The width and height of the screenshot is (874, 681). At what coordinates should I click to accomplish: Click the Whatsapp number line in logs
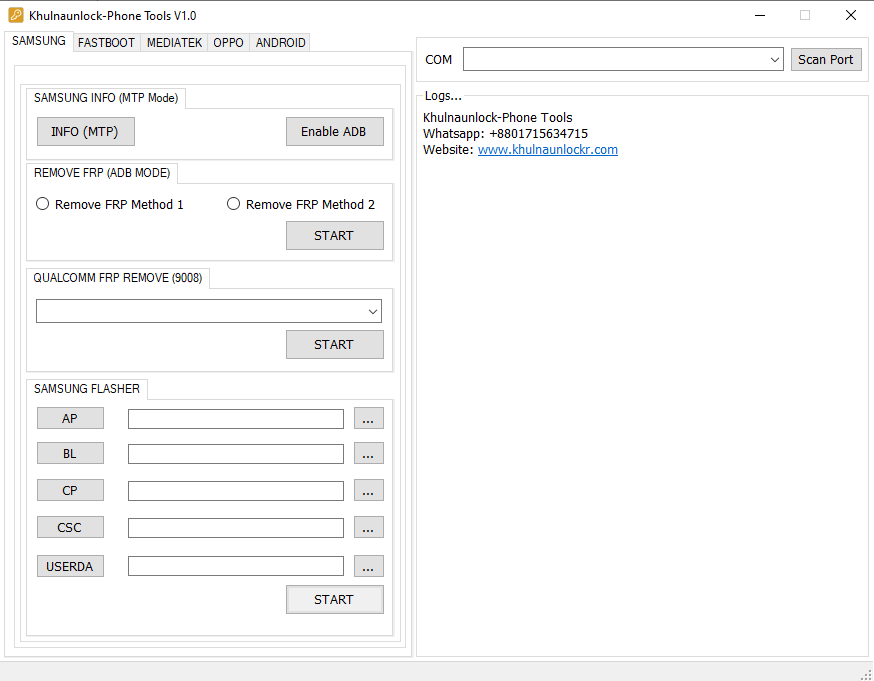[x=505, y=134]
